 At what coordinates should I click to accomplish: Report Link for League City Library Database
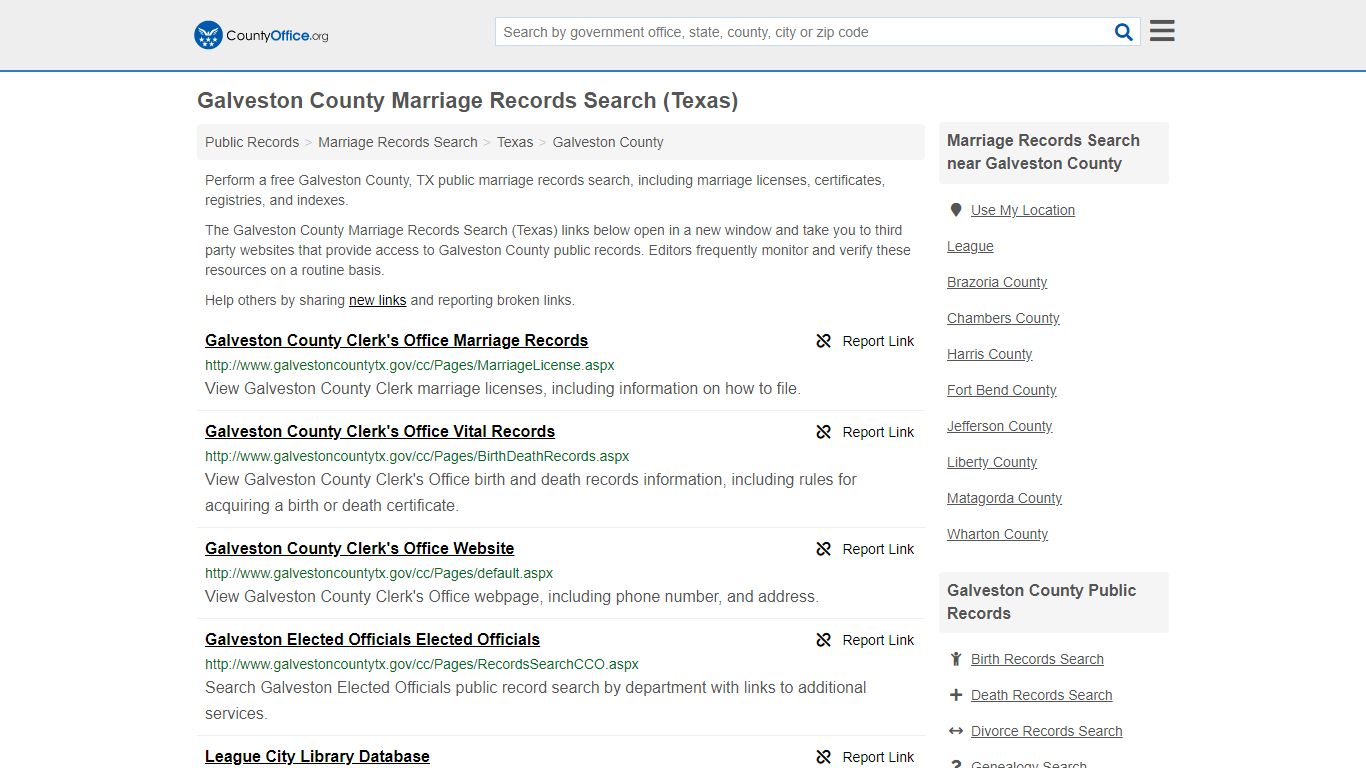[878, 757]
